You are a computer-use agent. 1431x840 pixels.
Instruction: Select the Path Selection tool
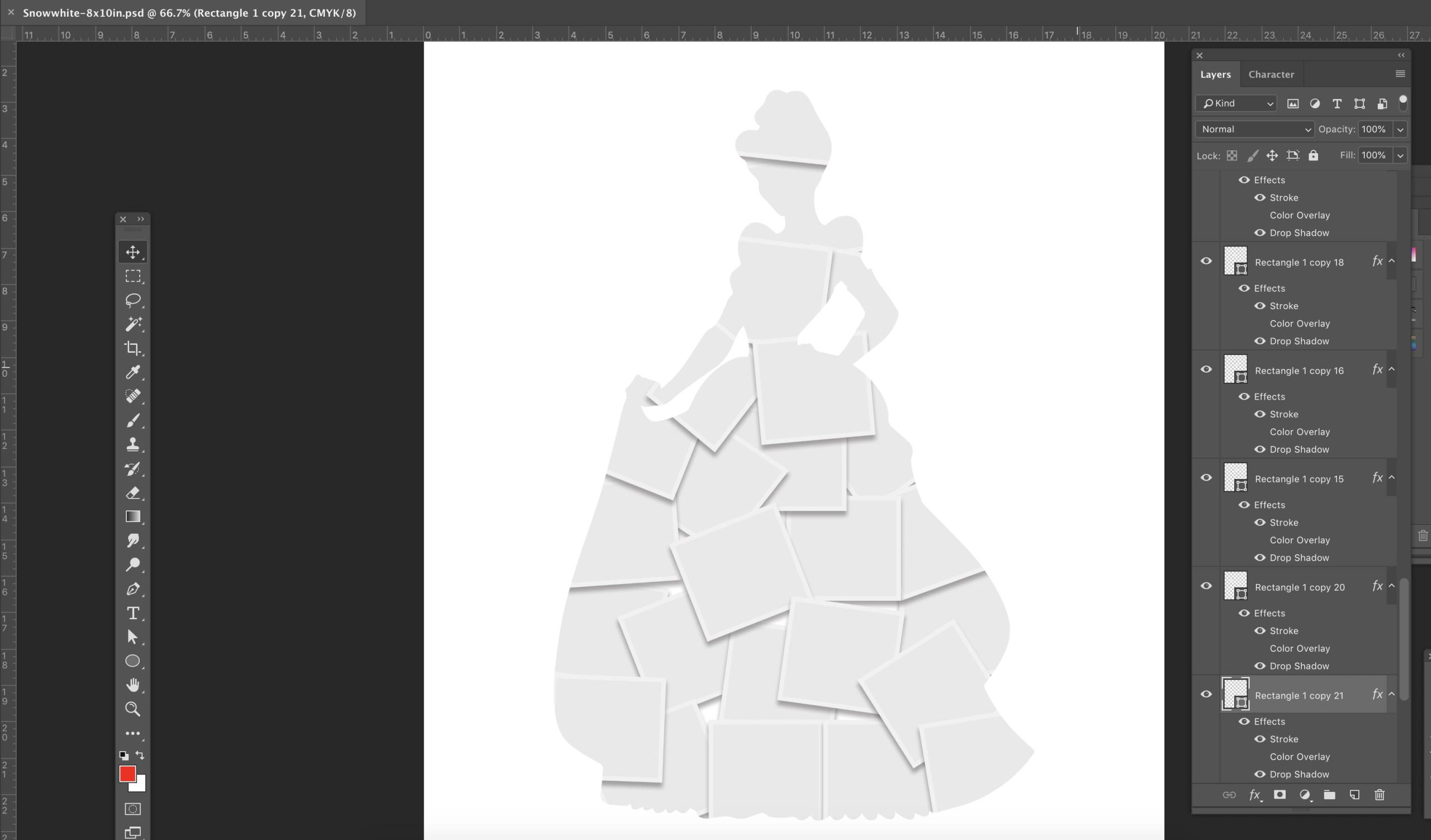pyautogui.click(x=133, y=637)
